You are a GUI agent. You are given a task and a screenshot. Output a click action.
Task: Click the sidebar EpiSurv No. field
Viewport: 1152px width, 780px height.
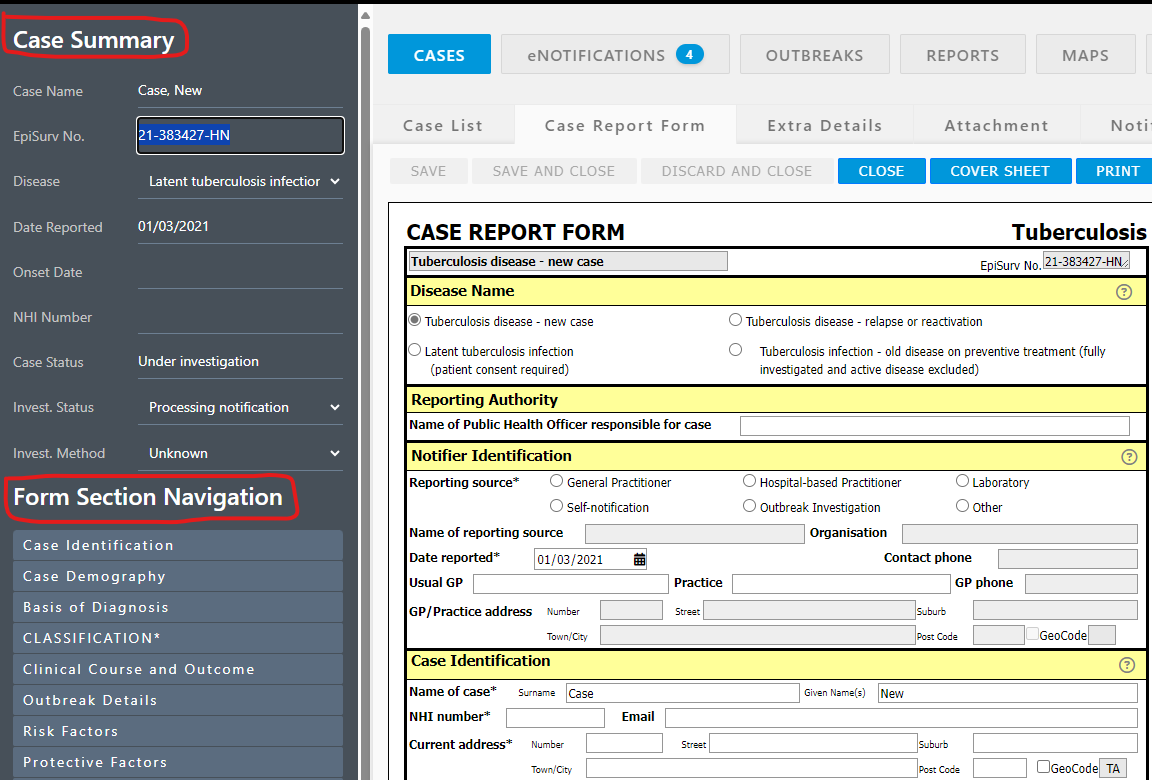pos(240,135)
